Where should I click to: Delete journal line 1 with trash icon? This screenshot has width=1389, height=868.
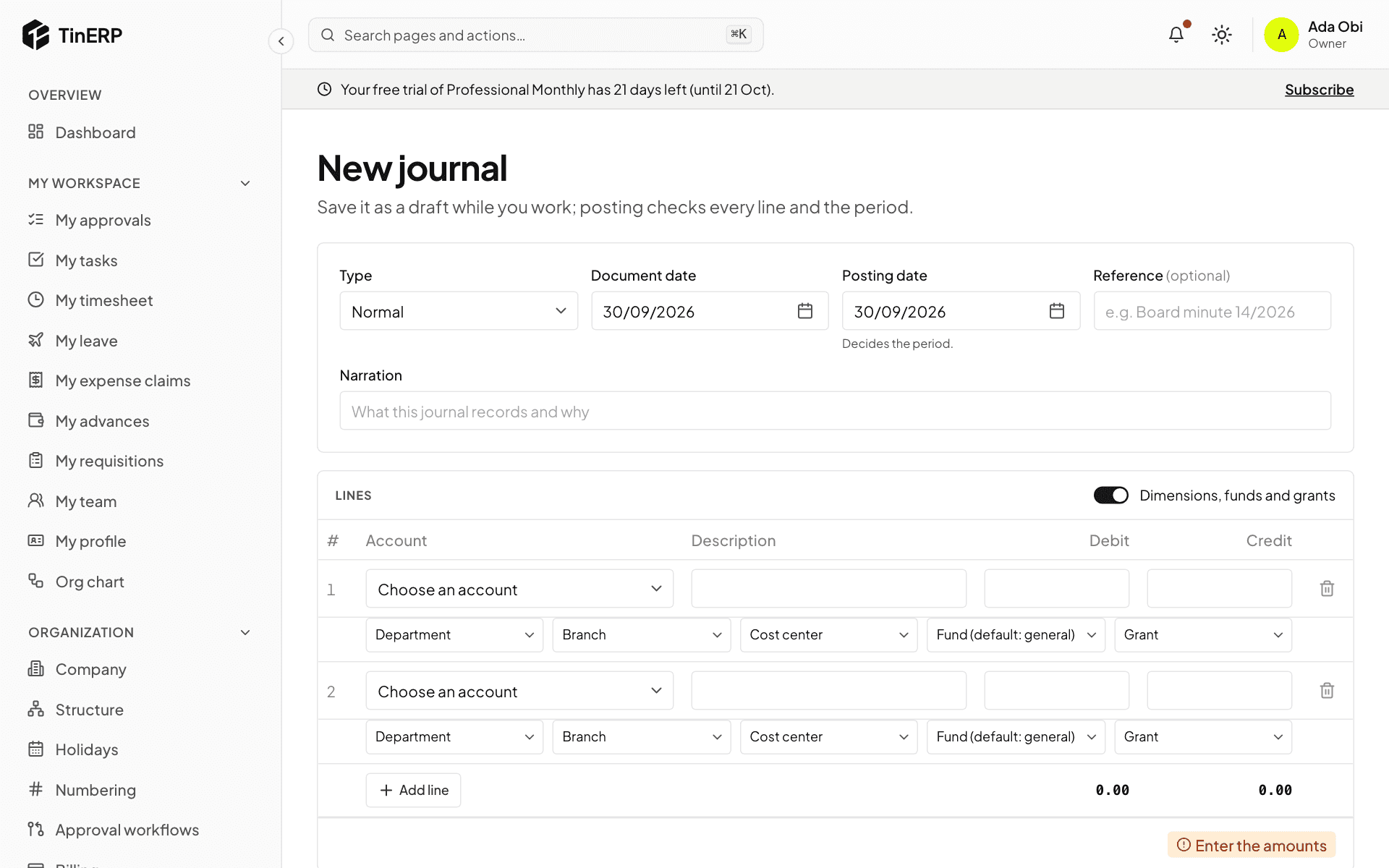click(x=1327, y=589)
